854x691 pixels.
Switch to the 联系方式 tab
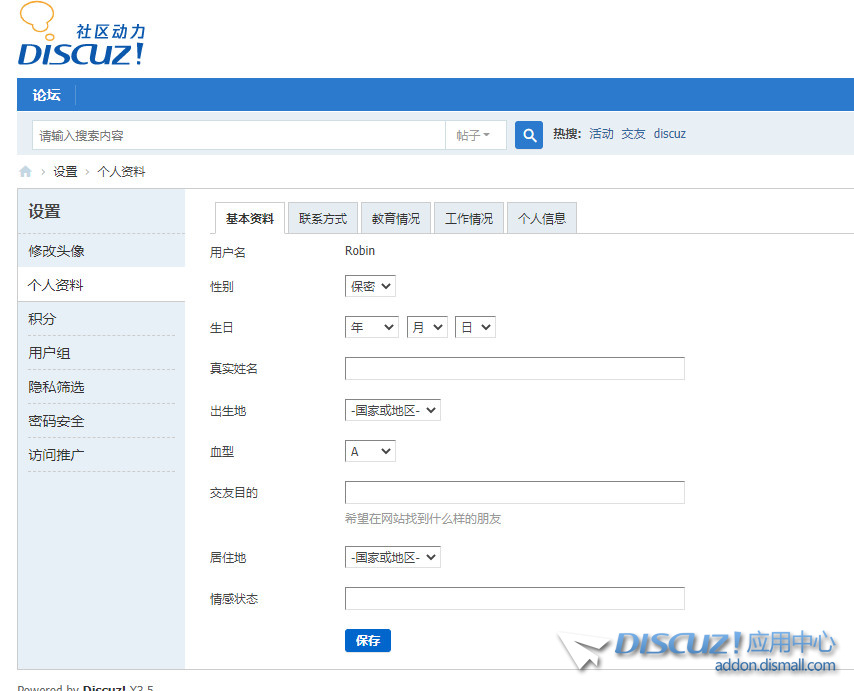point(322,217)
